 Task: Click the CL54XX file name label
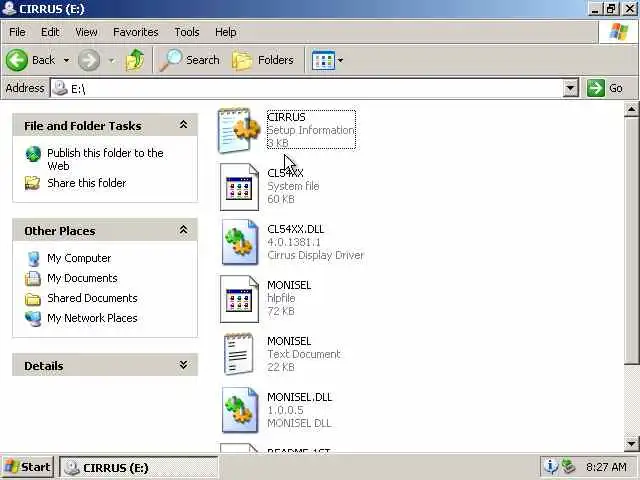(x=285, y=173)
